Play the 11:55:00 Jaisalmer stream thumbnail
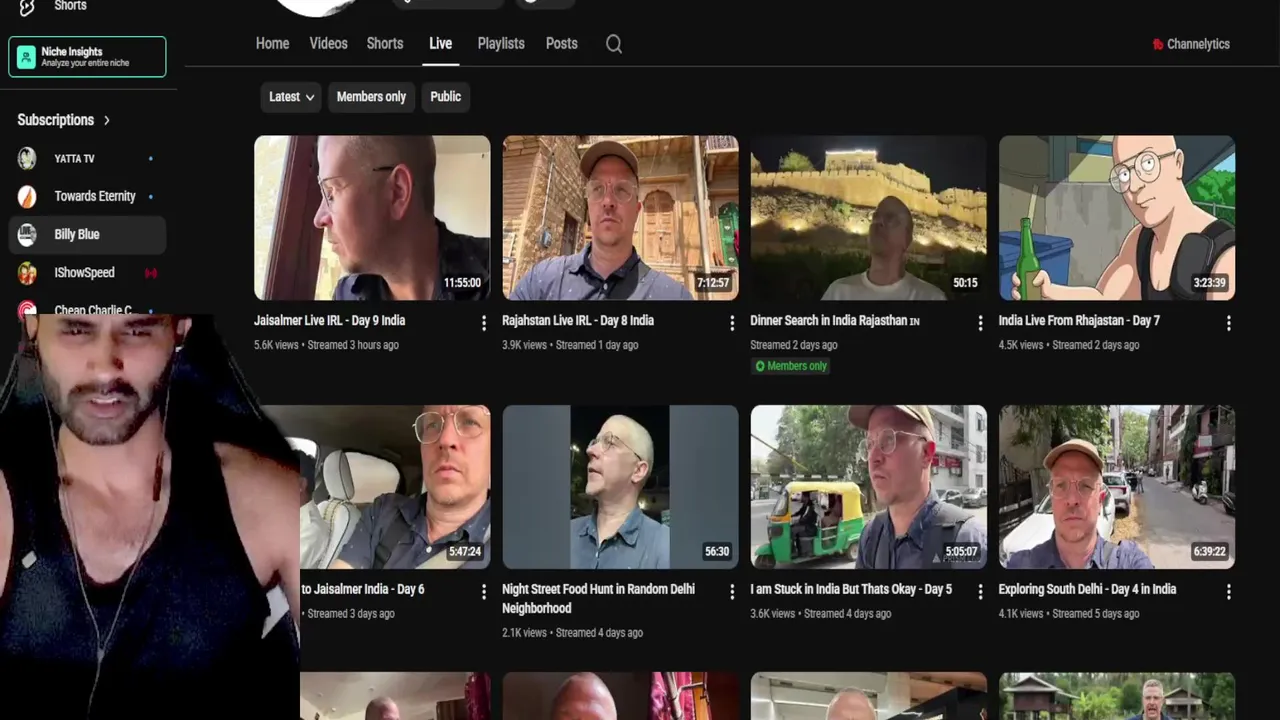Image resolution: width=1280 pixels, height=720 pixels. [372, 218]
